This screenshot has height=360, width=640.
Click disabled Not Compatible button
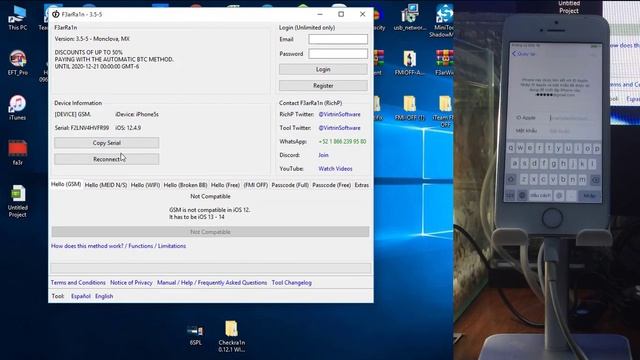[210, 232]
